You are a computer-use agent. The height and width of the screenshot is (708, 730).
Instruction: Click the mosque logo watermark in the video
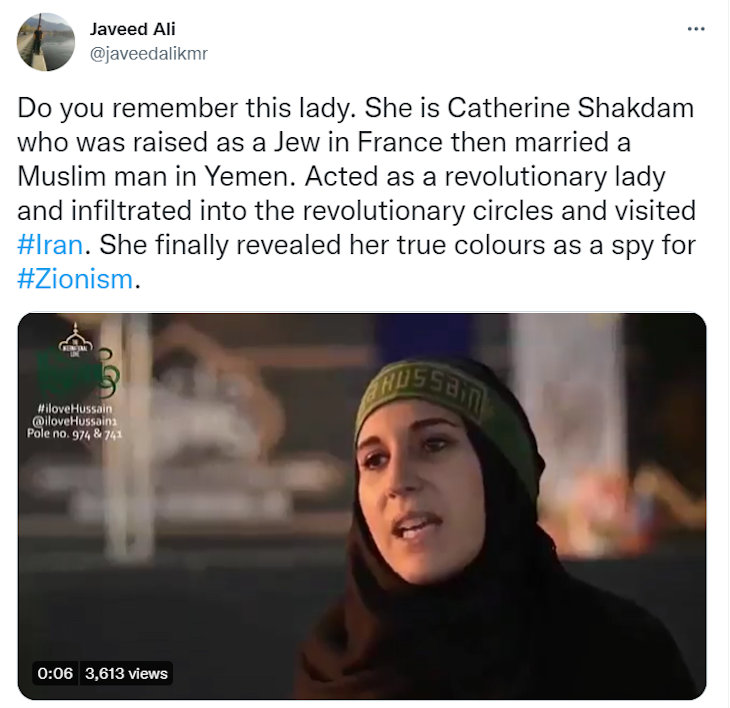click(x=75, y=340)
